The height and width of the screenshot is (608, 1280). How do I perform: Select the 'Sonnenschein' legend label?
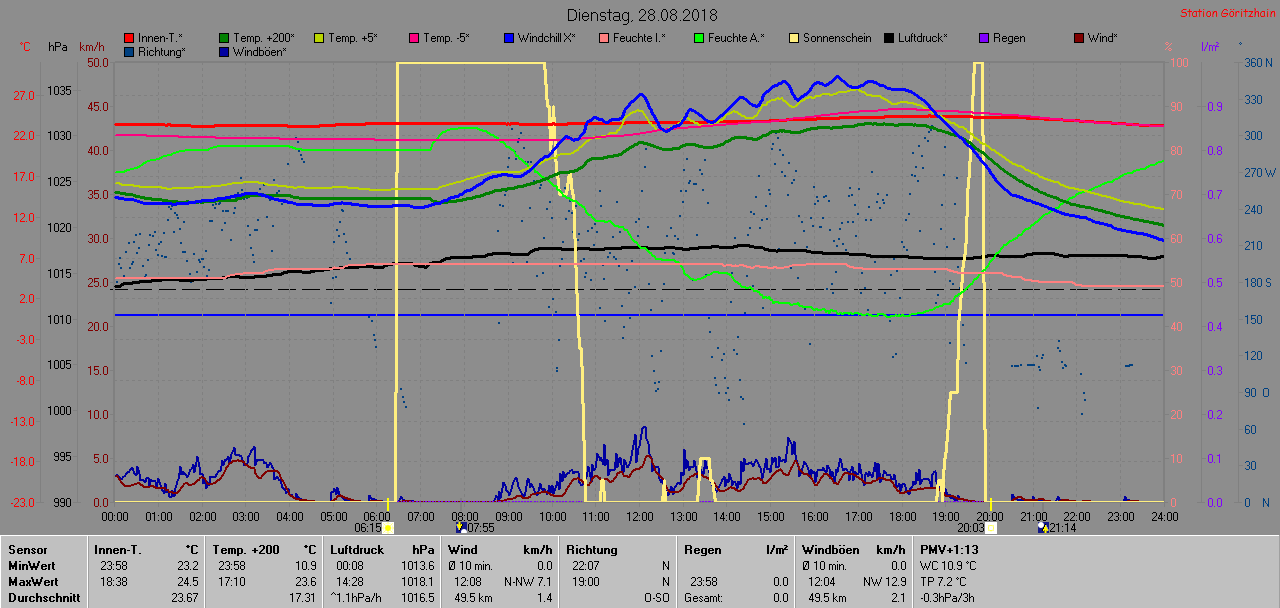[x=837, y=38]
